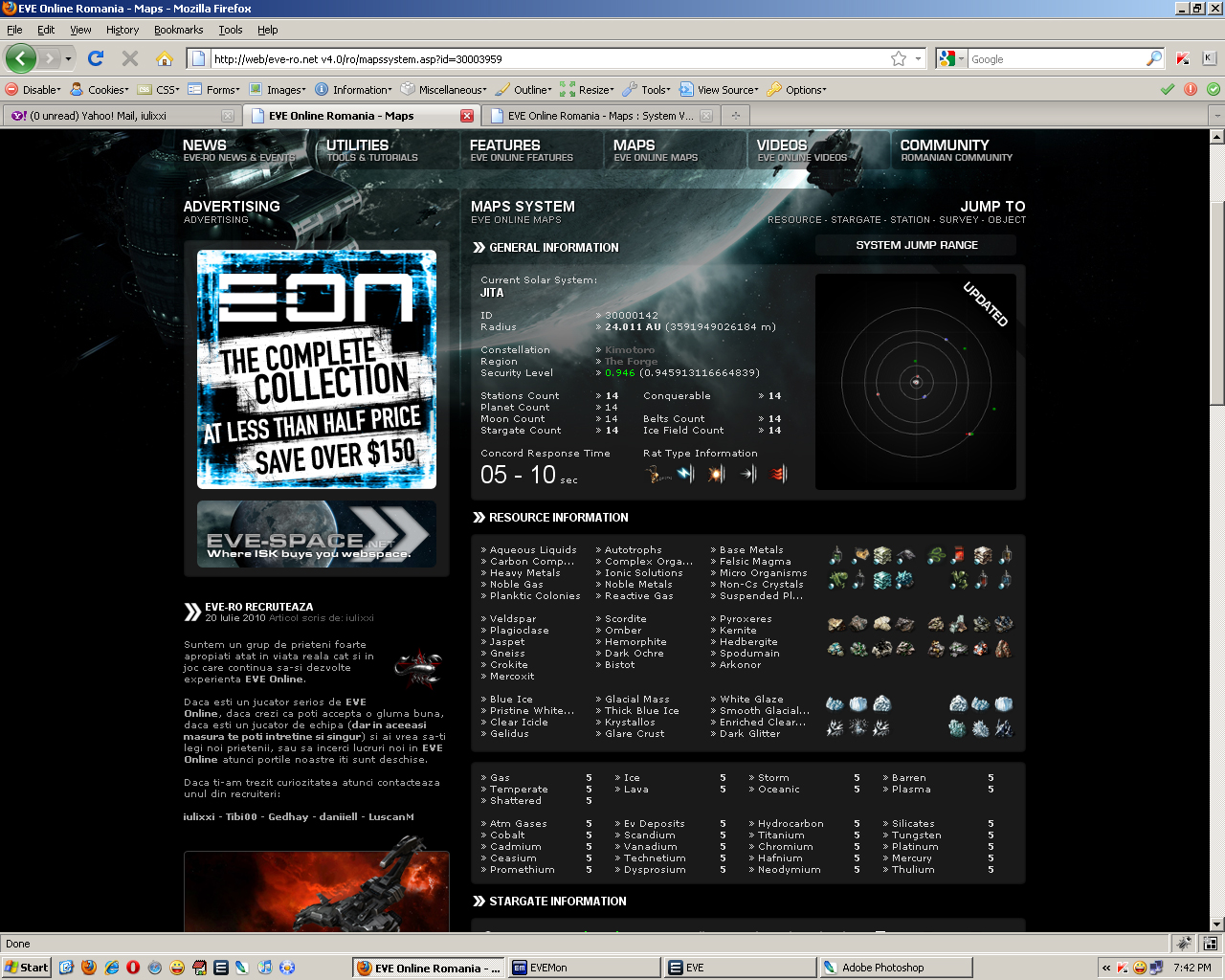Bookmark this page with the star icon
This screenshot has height=980, width=1225.
coord(899,58)
